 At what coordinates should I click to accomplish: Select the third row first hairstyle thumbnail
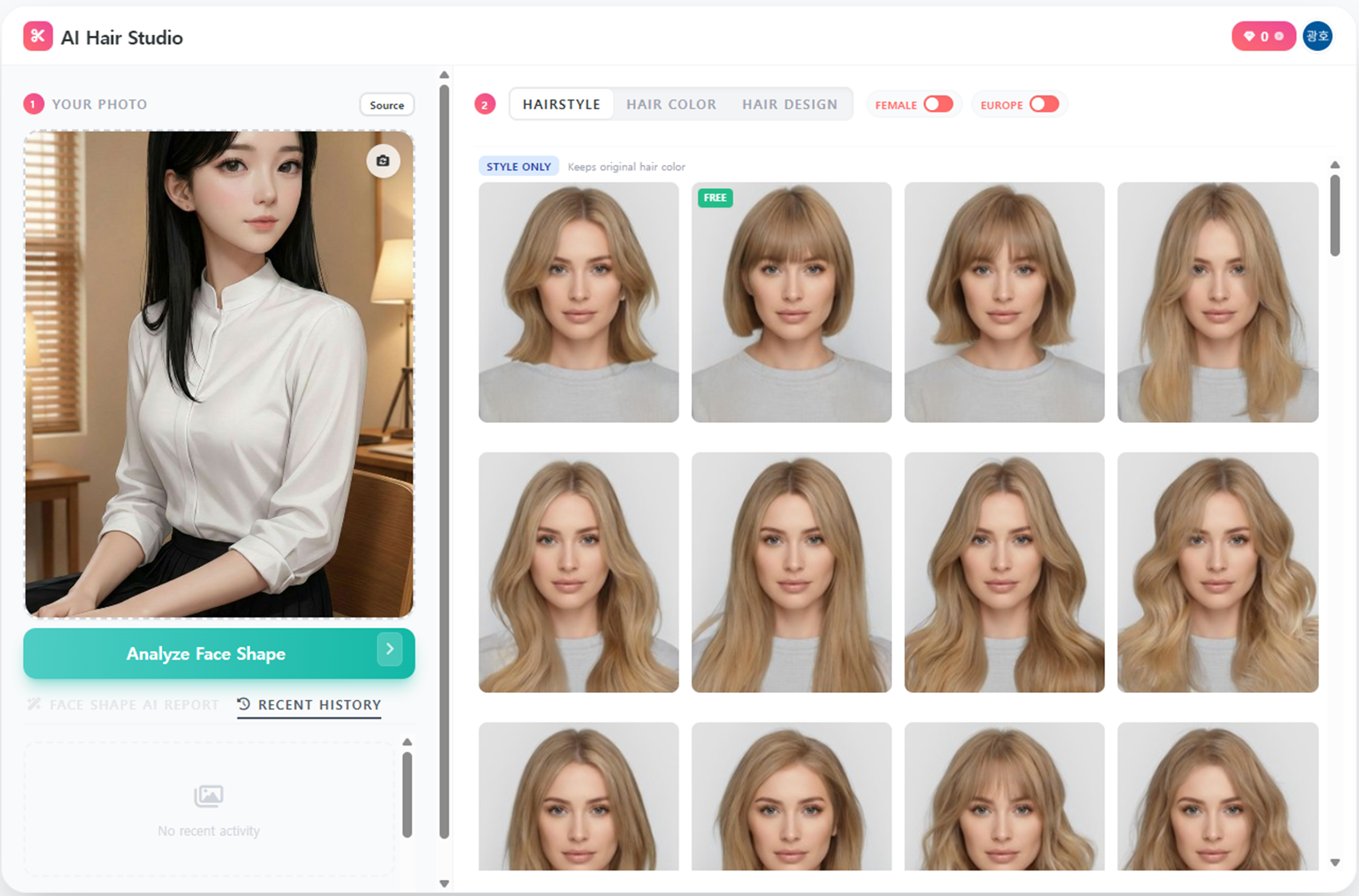pyautogui.click(x=579, y=796)
